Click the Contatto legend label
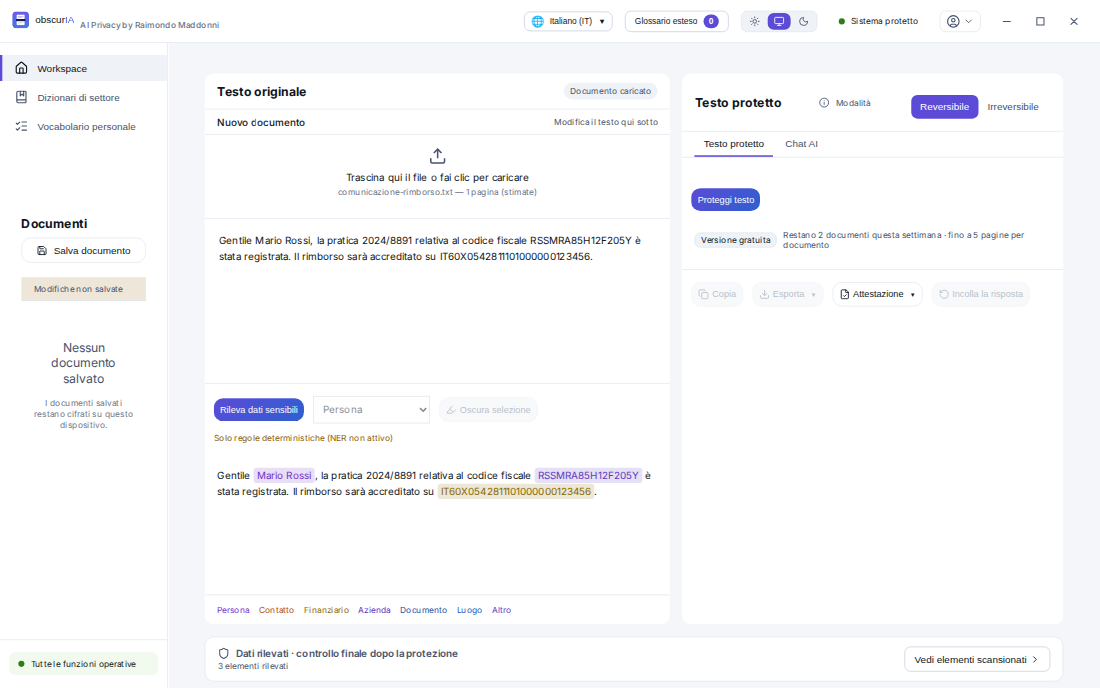Viewport: 1100px width, 688px height. [x=276, y=610]
